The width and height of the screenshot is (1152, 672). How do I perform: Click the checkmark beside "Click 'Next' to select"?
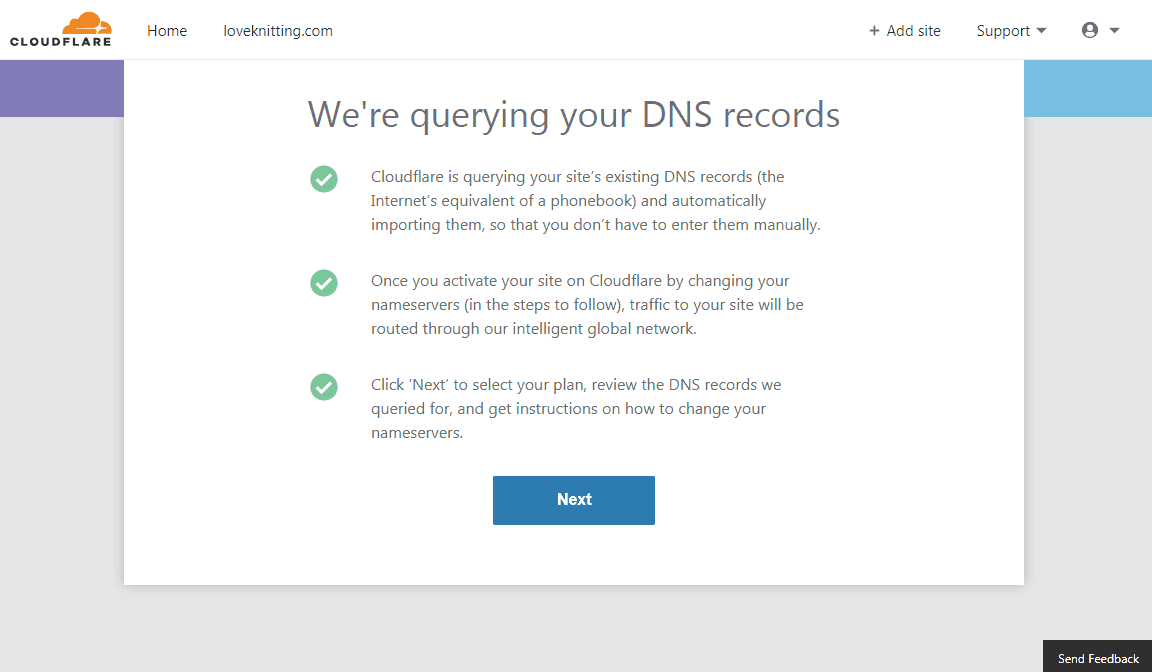324,387
